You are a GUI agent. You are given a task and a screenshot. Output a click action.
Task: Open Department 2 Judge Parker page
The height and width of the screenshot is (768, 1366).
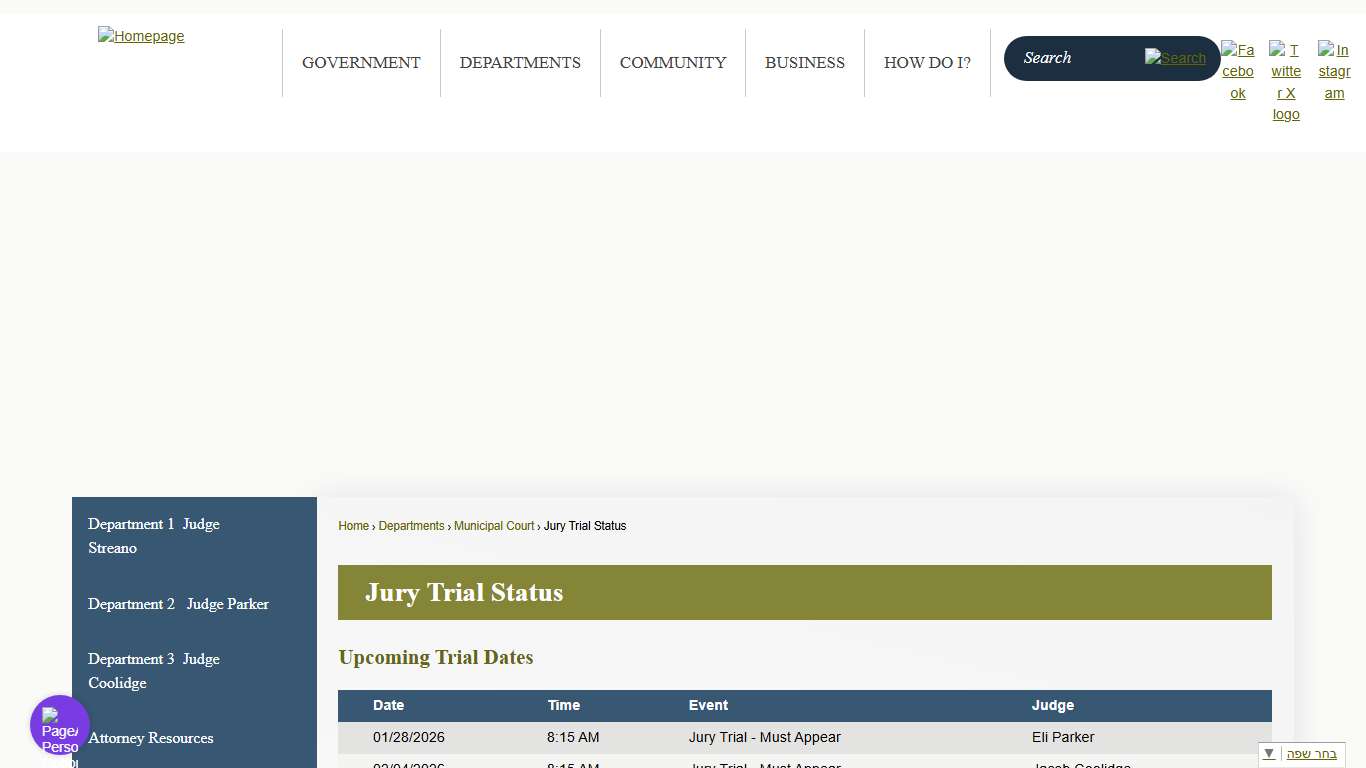click(x=178, y=604)
